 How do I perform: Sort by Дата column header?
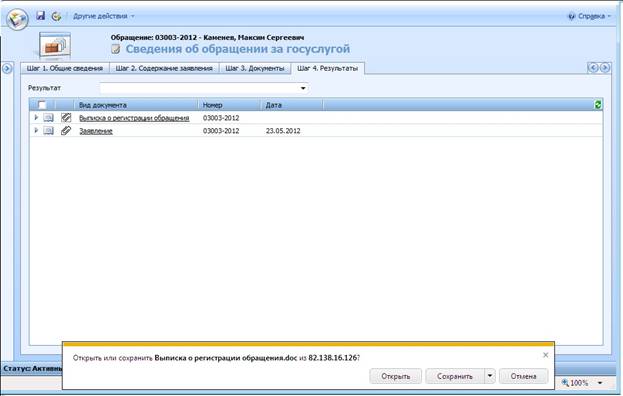point(292,105)
